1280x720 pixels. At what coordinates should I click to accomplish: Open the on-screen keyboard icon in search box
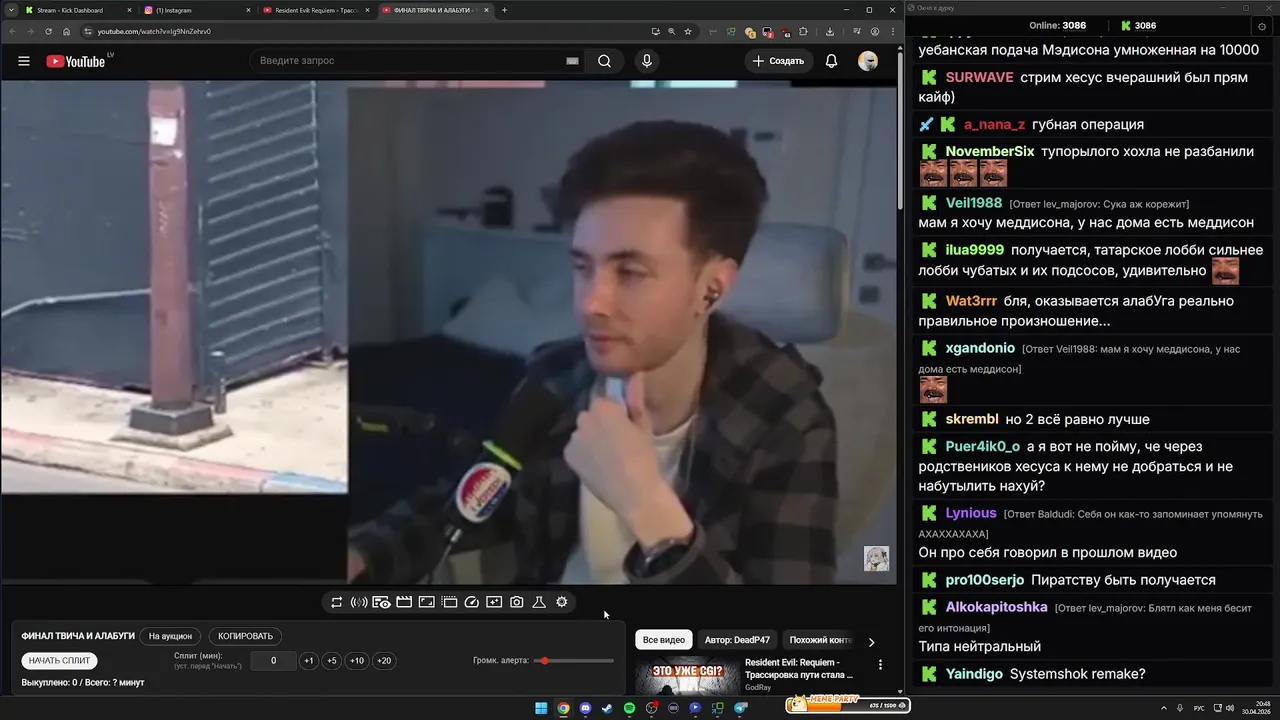pyautogui.click(x=572, y=61)
